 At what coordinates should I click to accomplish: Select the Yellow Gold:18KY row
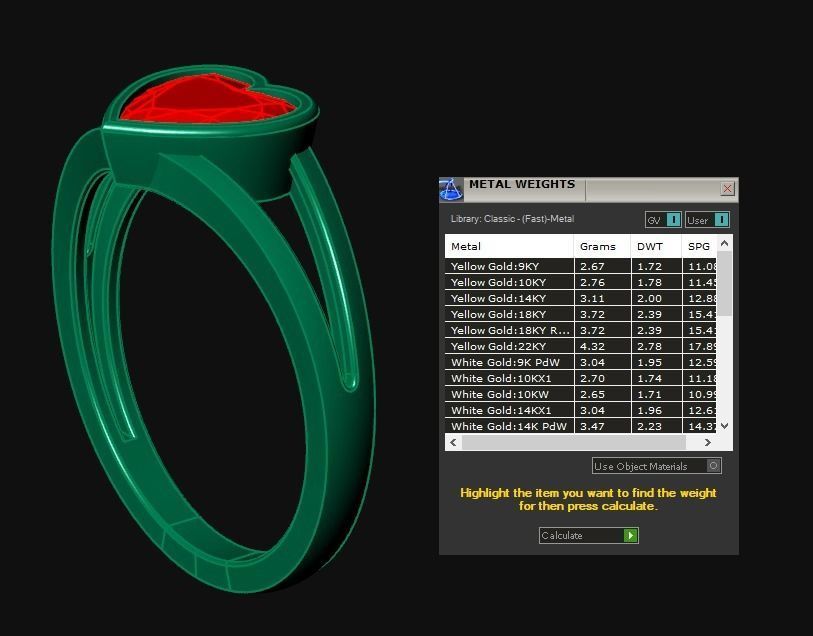[581, 314]
